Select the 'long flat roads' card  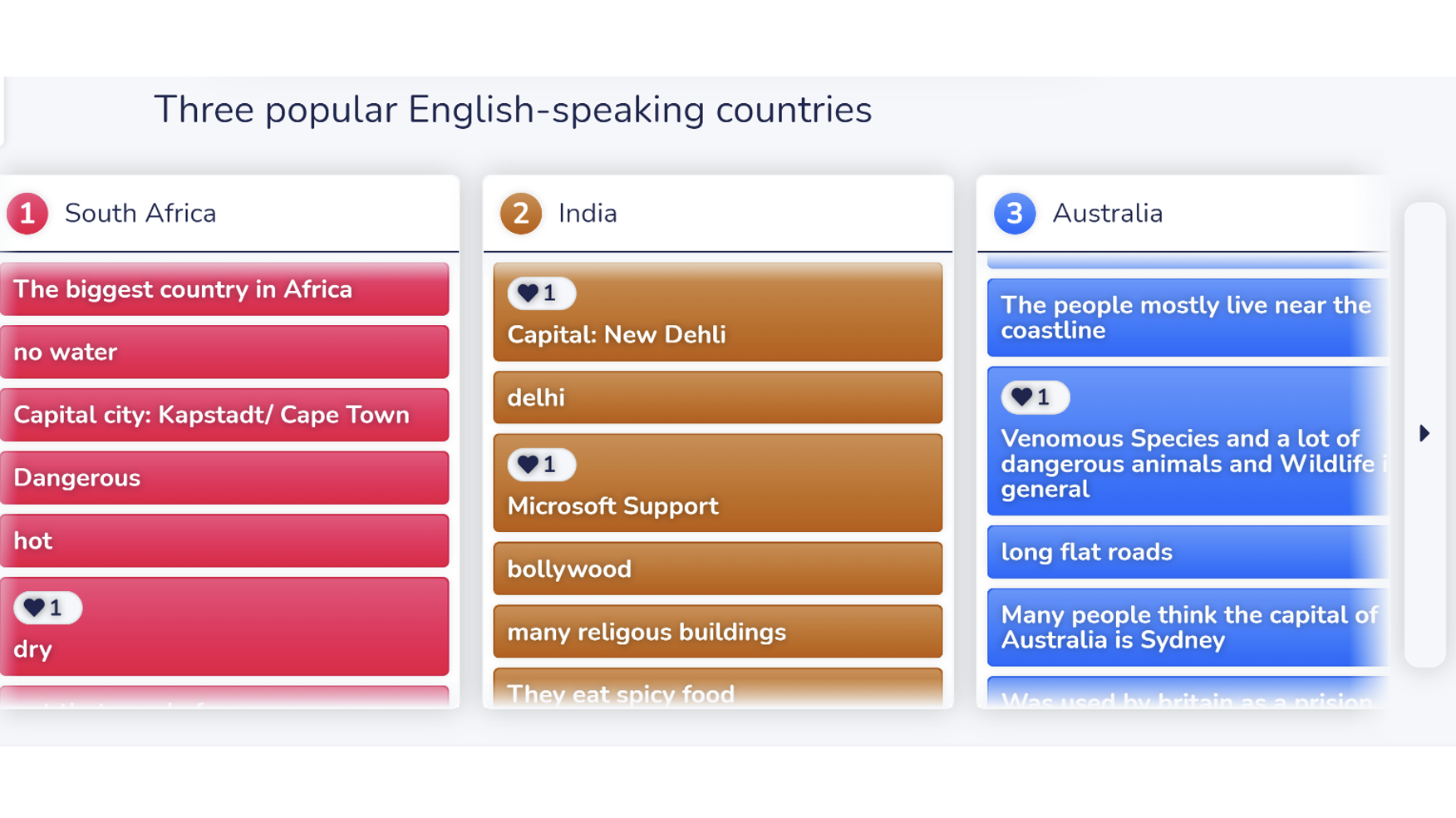[1187, 552]
